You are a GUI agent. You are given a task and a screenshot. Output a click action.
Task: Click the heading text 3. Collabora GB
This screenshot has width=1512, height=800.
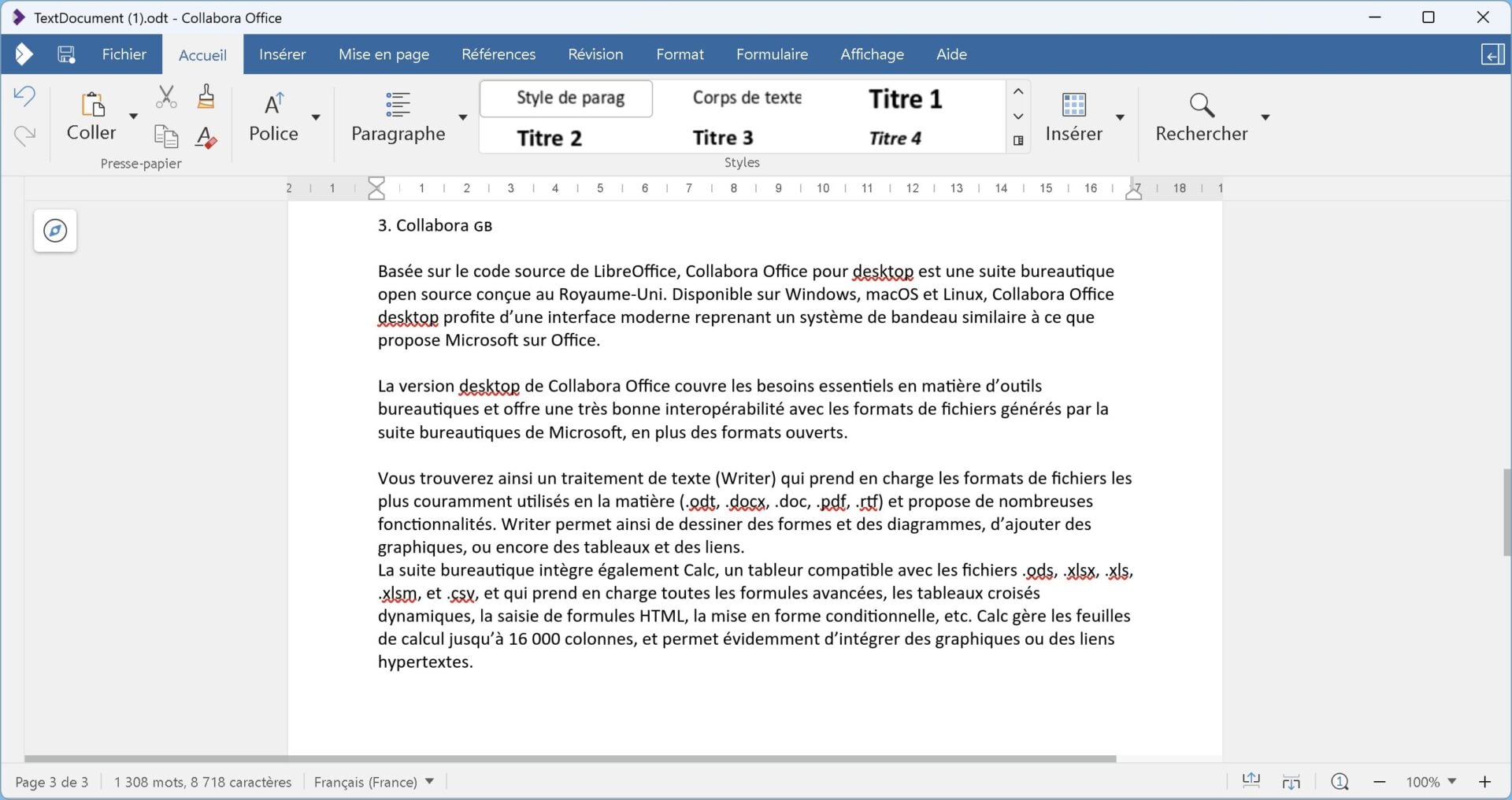click(x=435, y=226)
